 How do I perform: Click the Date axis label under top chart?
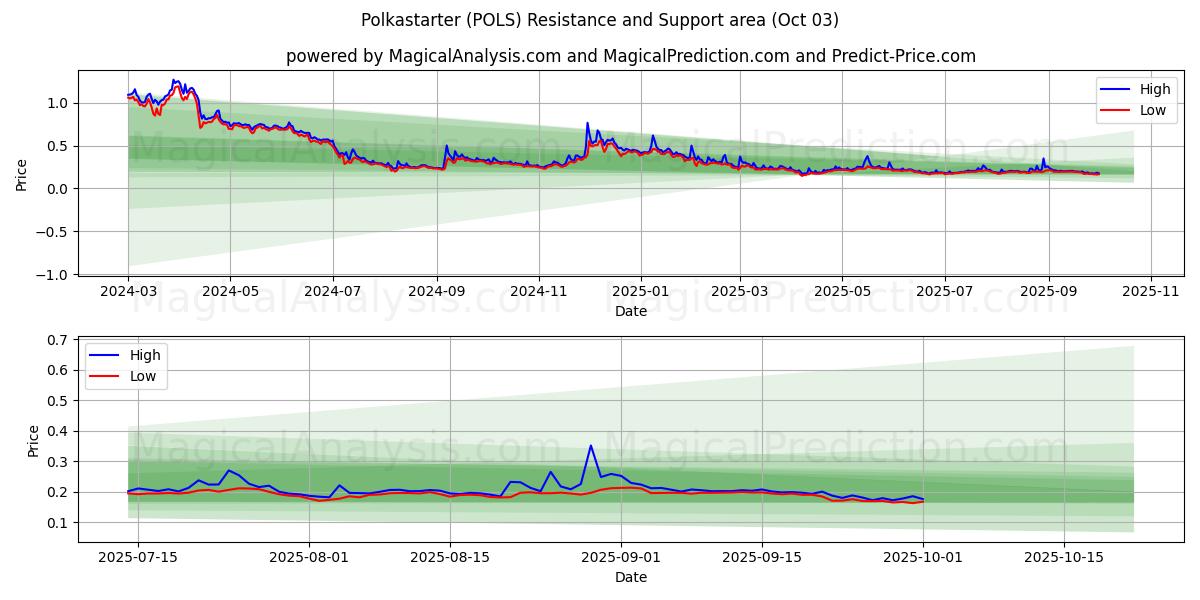(x=630, y=311)
